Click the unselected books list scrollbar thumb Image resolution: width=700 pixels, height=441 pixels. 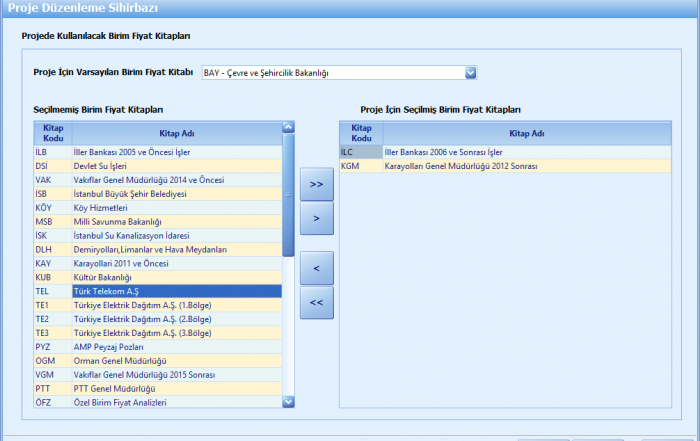tap(288, 195)
